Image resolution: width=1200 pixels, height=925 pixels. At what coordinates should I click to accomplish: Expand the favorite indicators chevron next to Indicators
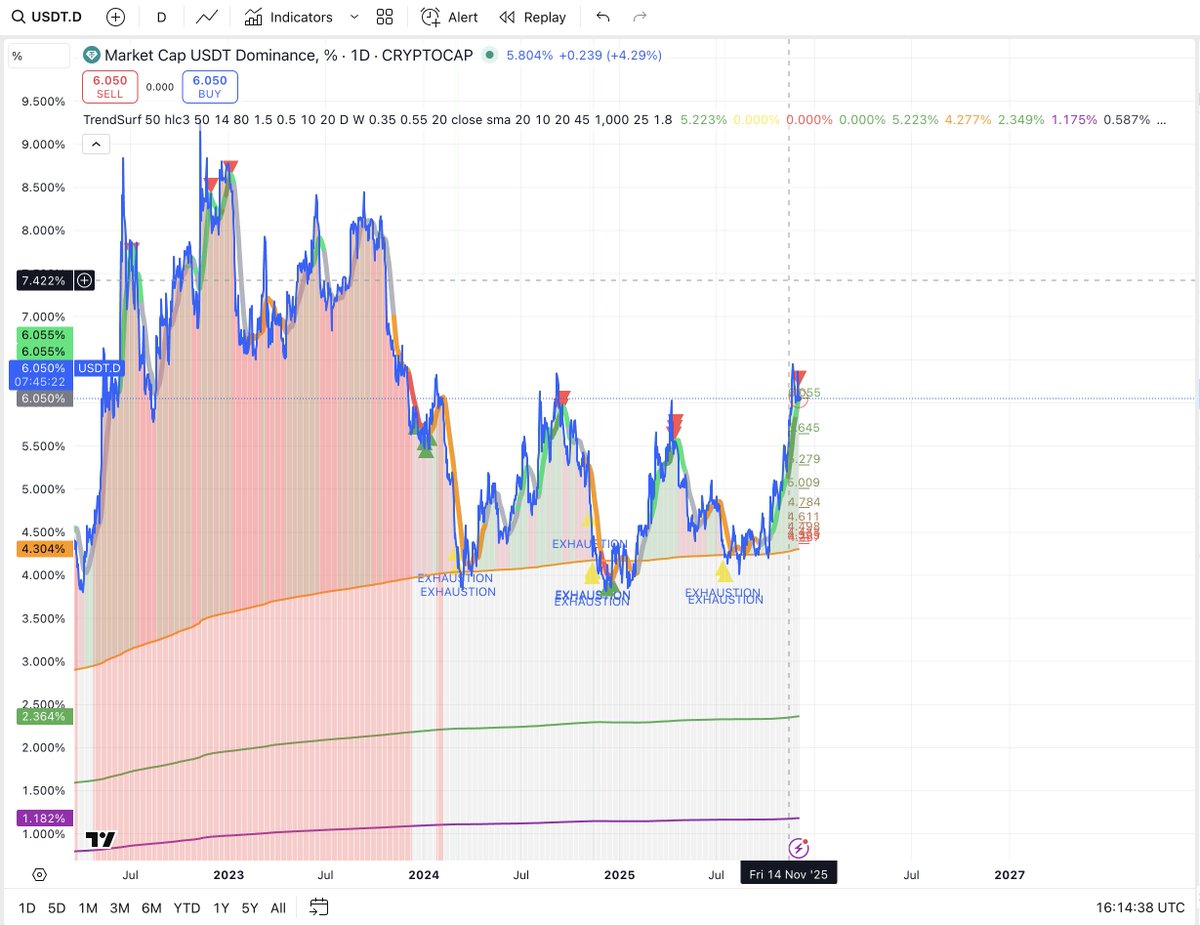point(354,17)
